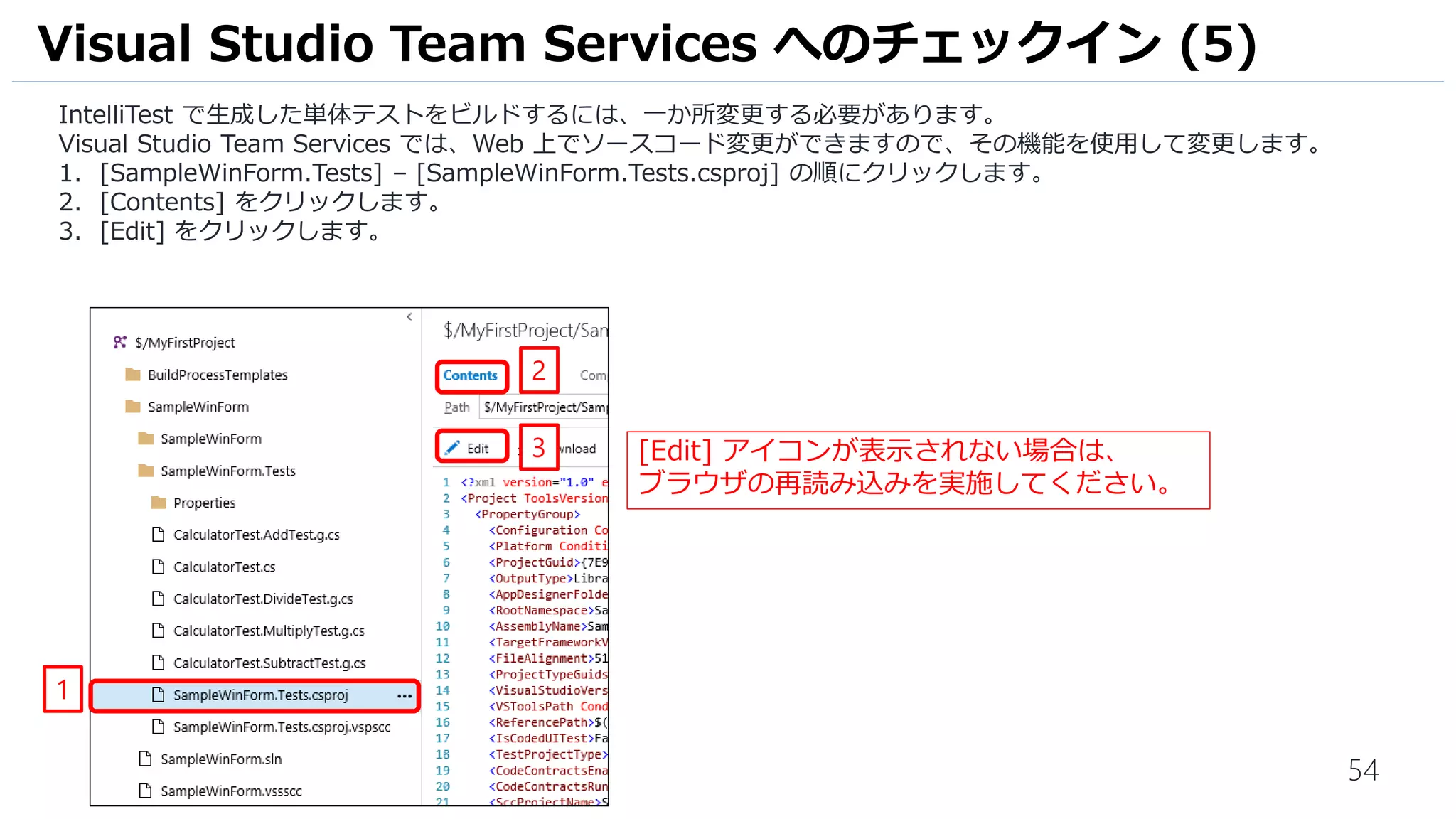Click the file icon of CalculatorTest.AddTest.g.cs

point(158,534)
